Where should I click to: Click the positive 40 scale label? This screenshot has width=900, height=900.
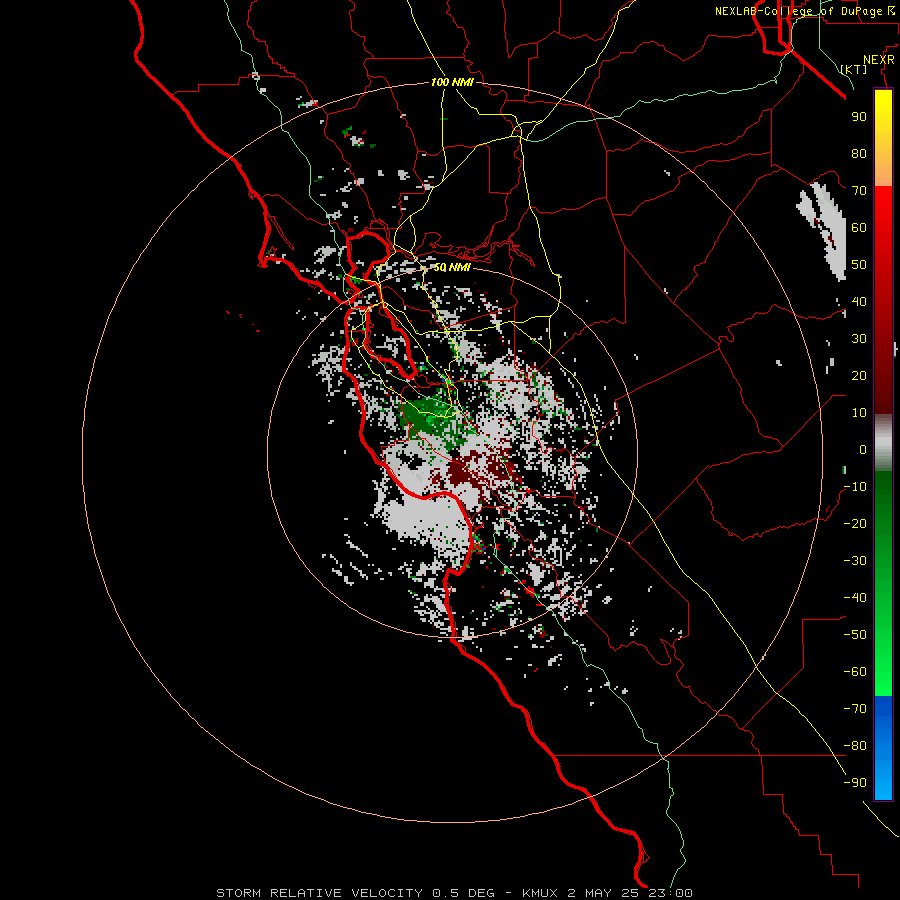(x=859, y=302)
